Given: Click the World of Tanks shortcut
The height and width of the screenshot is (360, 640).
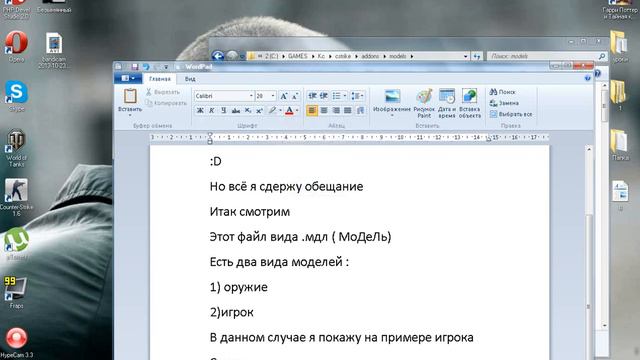Looking at the screenshot, I should point(16,149).
